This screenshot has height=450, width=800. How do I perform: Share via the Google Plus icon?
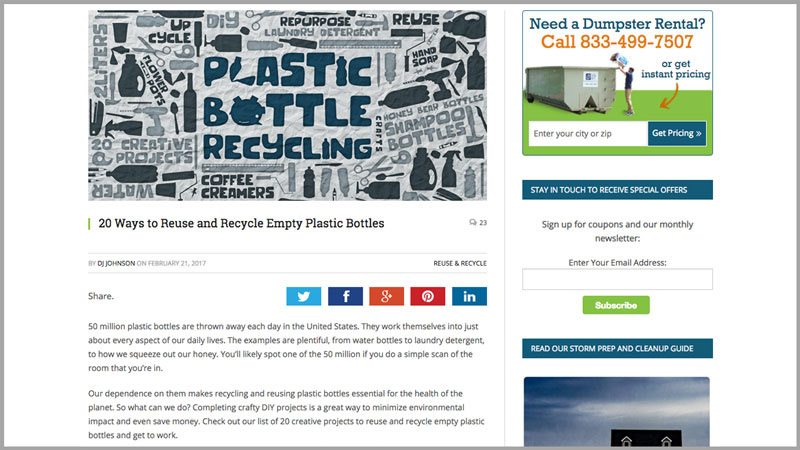pos(387,296)
